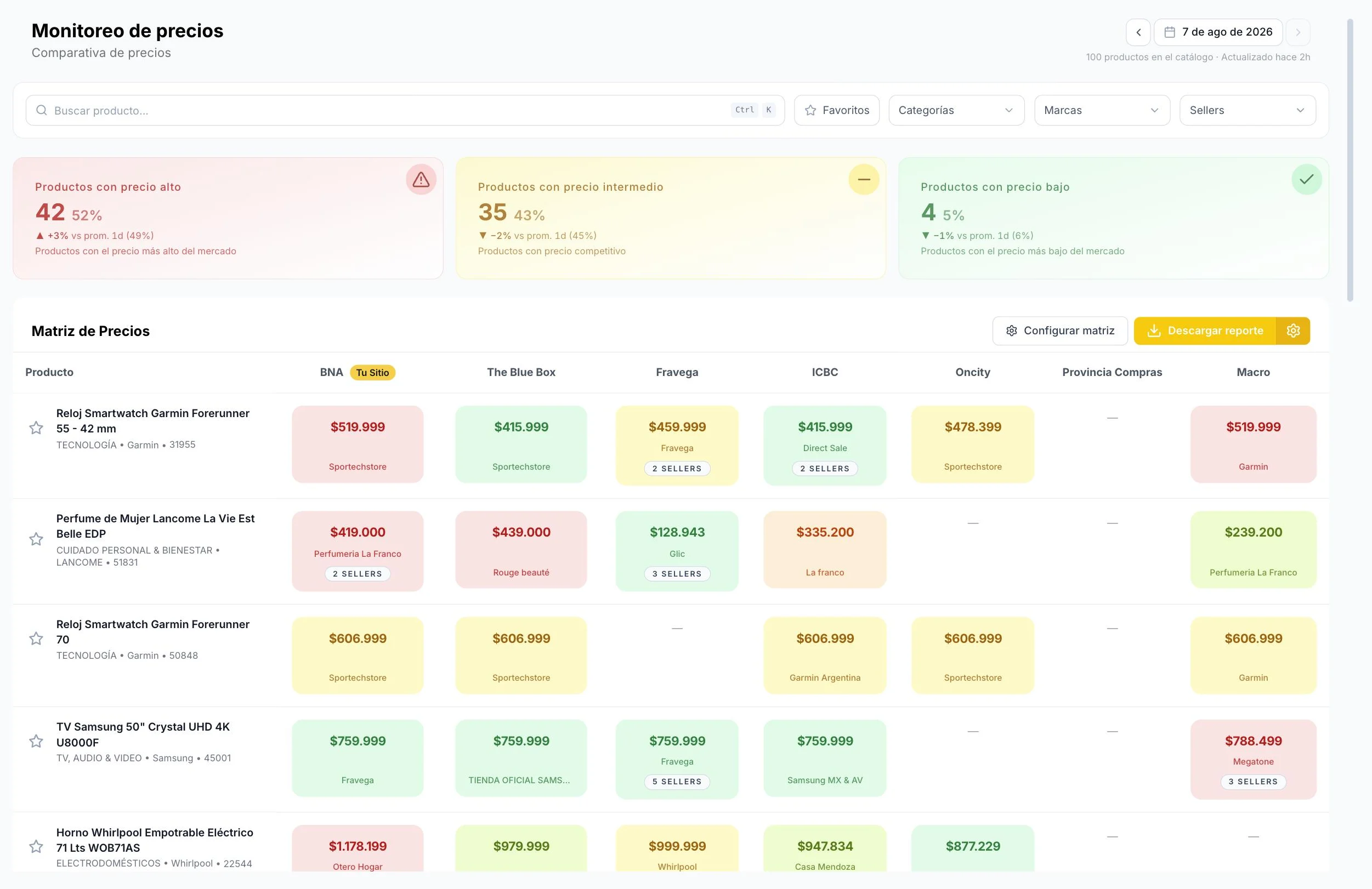Select the Provincia Compras column header
Viewport: 1372px width, 889px height.
coord(1112,372)
